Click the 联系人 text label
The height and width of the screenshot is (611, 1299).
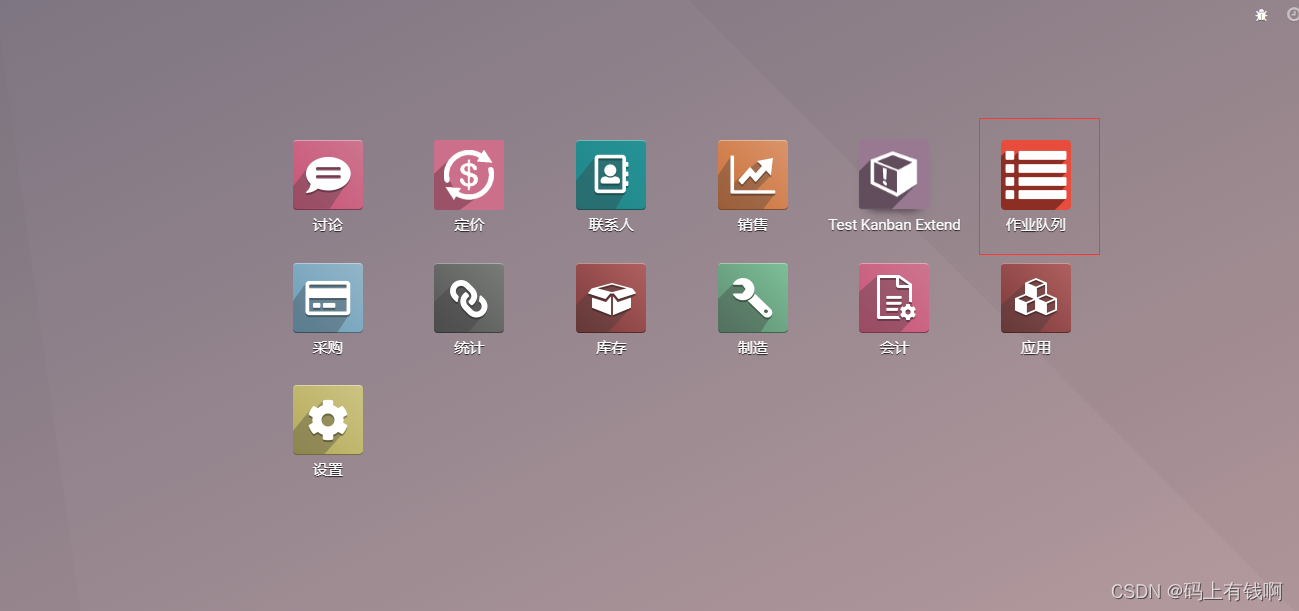tap(611, 225)
